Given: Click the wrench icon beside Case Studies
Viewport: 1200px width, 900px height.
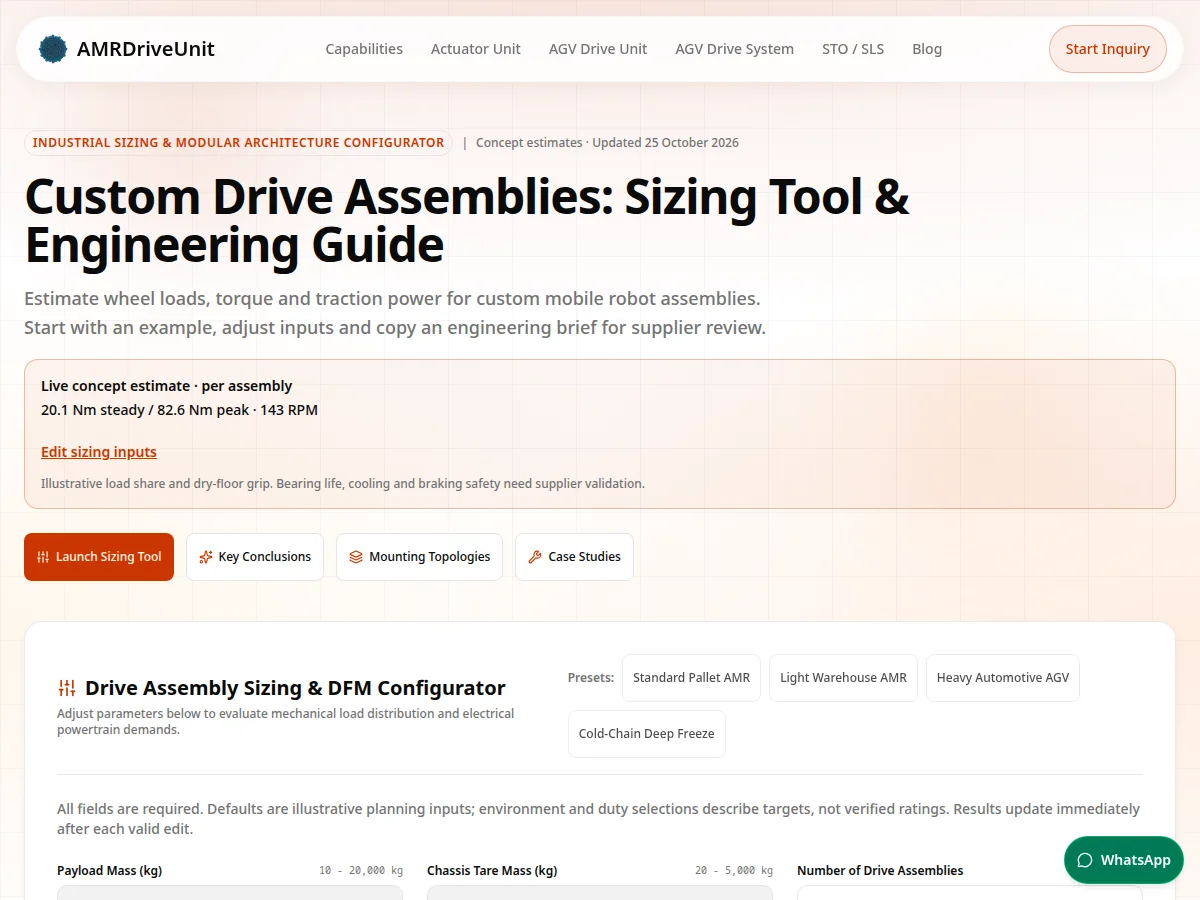Looking at the screenshot, I should [535, 557].
